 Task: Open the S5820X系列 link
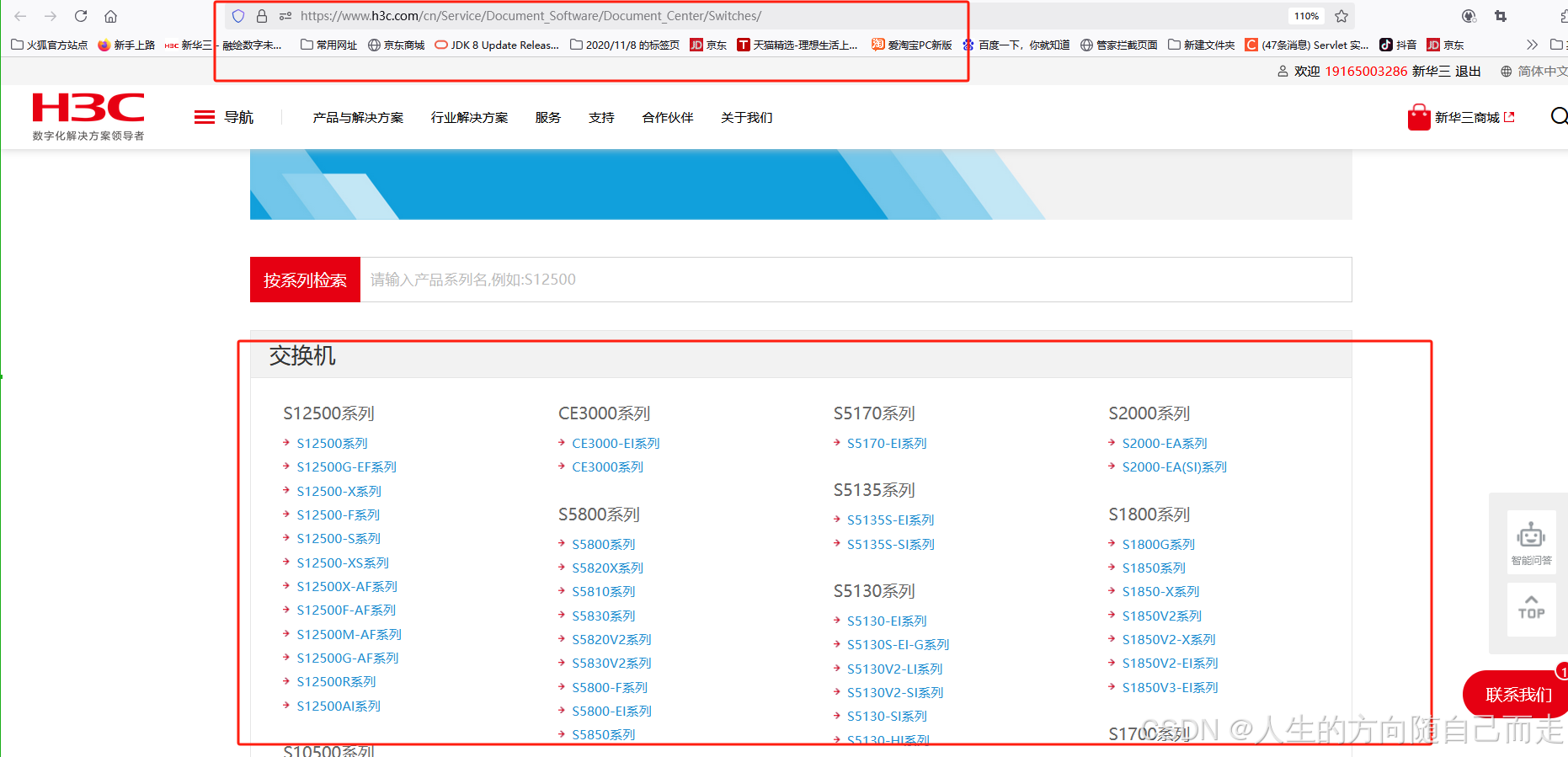click(607, 568)
